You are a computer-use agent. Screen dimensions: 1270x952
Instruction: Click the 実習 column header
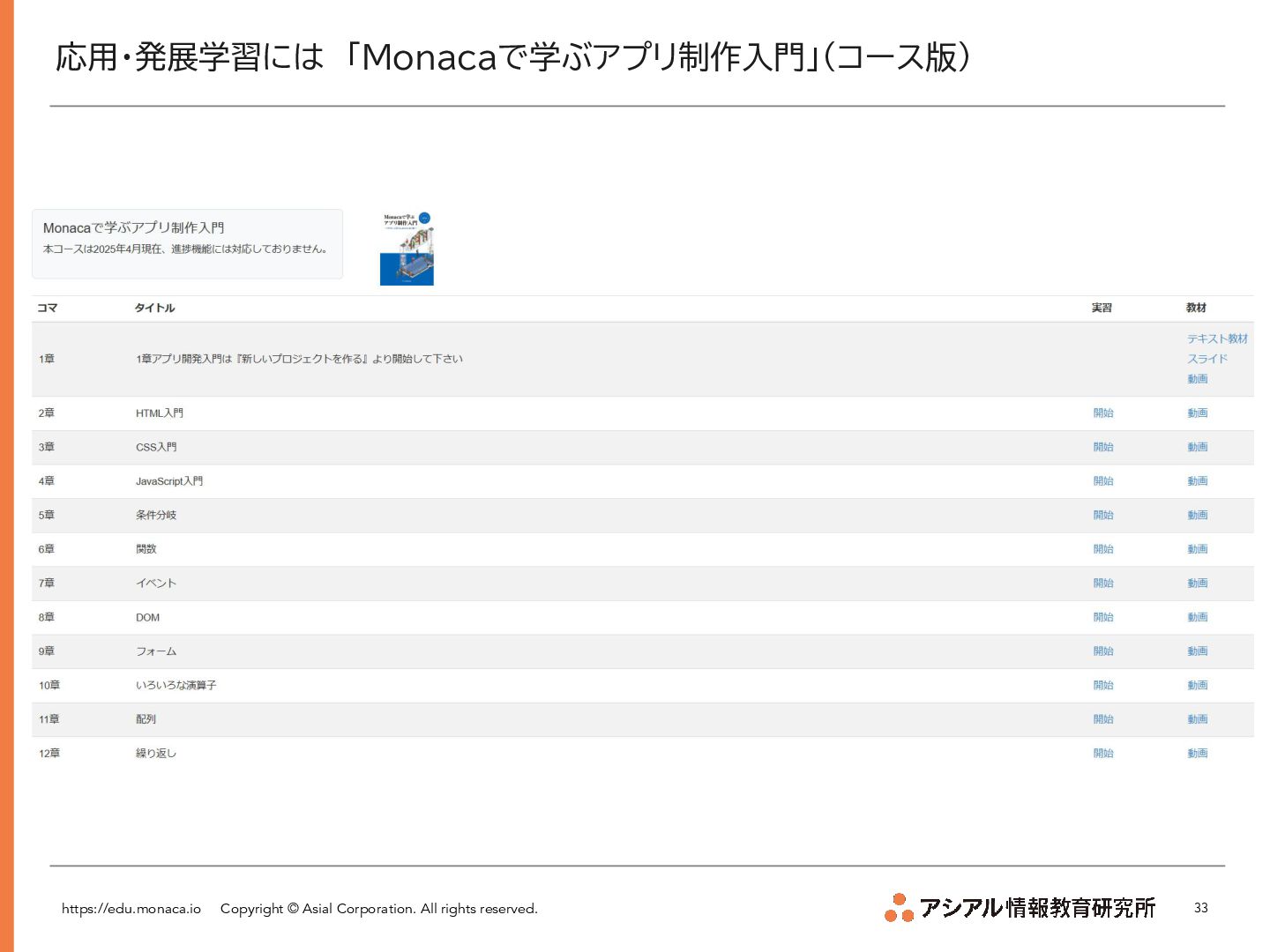coord(1102,308)
